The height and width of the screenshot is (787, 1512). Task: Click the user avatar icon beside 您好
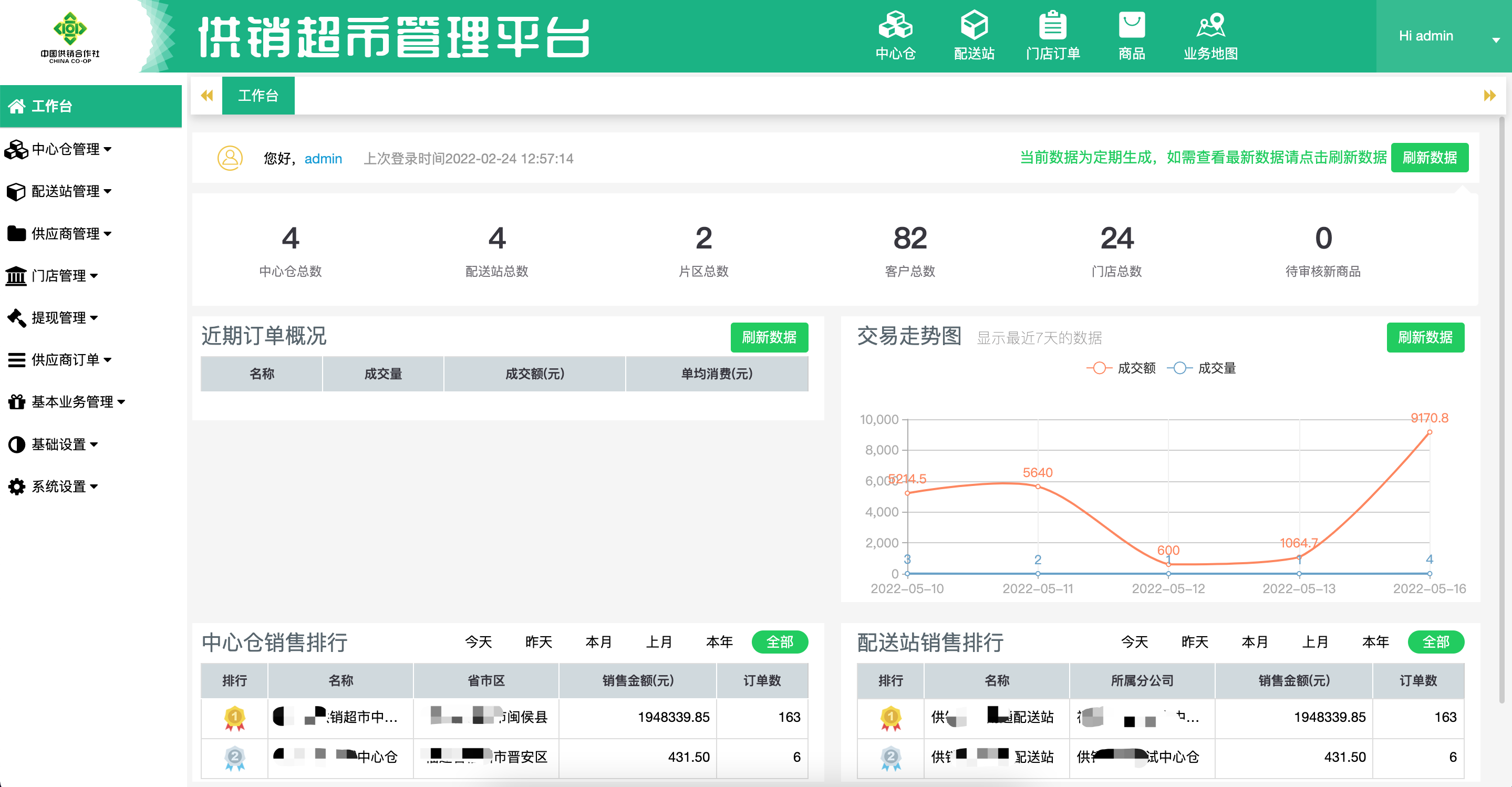[x=230, y=158]
